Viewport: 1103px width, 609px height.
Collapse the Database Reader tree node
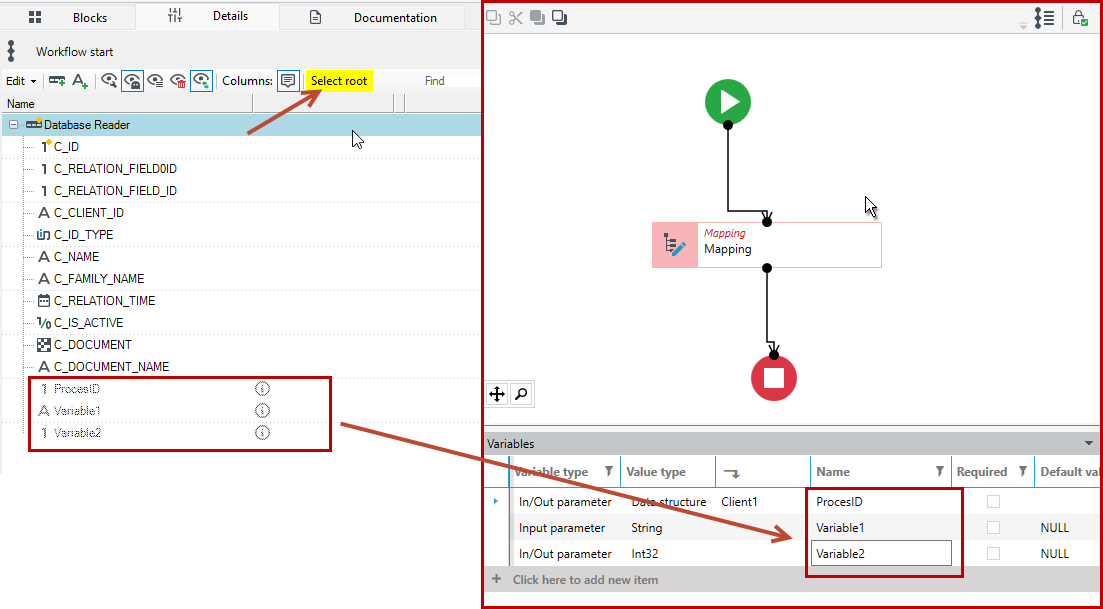click(14, 124)
